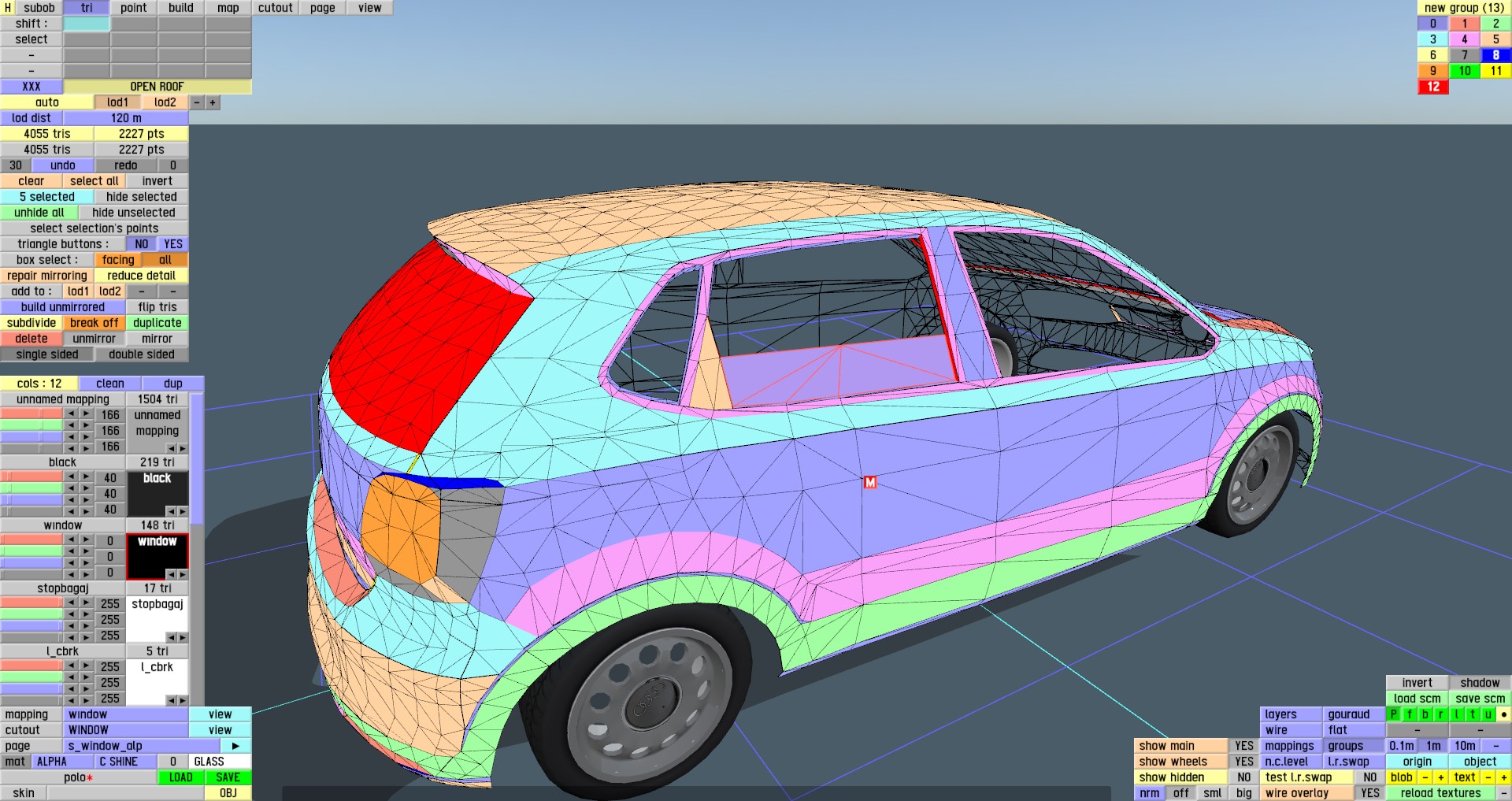
Task: Click the black window colour swatch
Action: pyautogui.click(x=157, y=556)
